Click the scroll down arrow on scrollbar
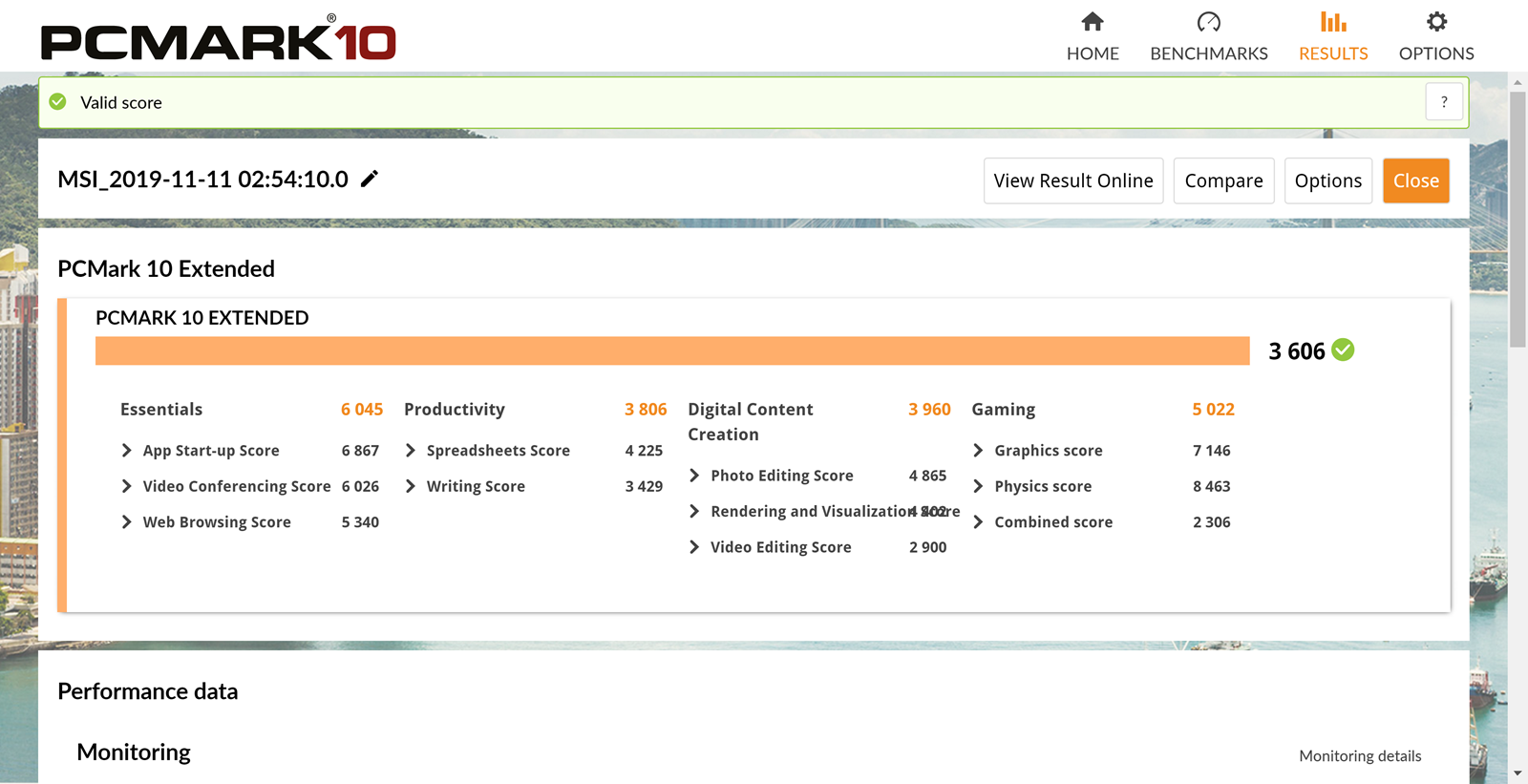Image resolution: width=1528 pixels, height=784 pixels. pos(1517,773)
